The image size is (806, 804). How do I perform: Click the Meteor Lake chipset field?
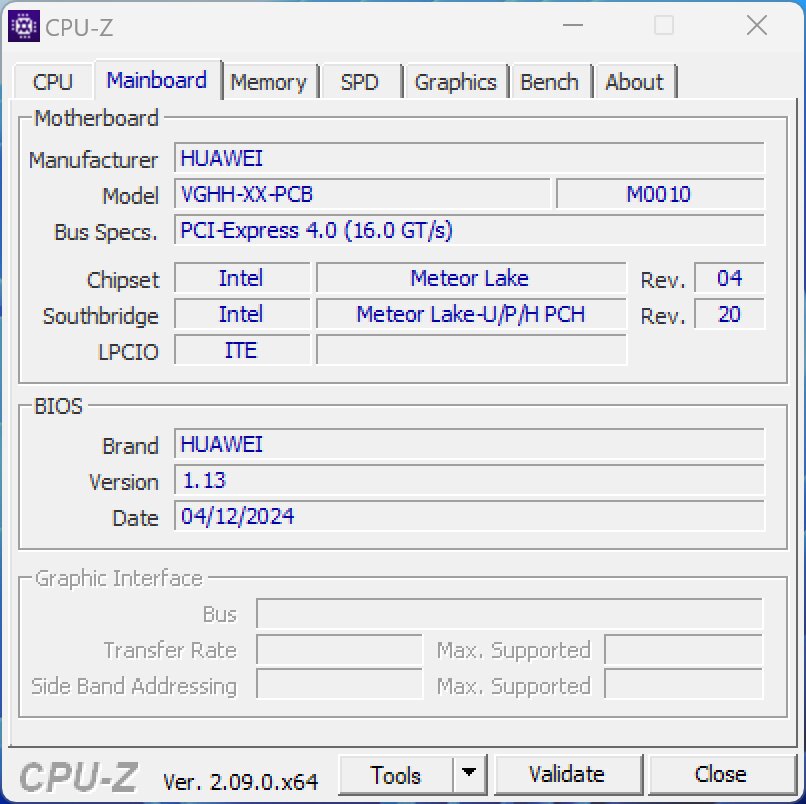pyautogui.click(x=471, y=278)
